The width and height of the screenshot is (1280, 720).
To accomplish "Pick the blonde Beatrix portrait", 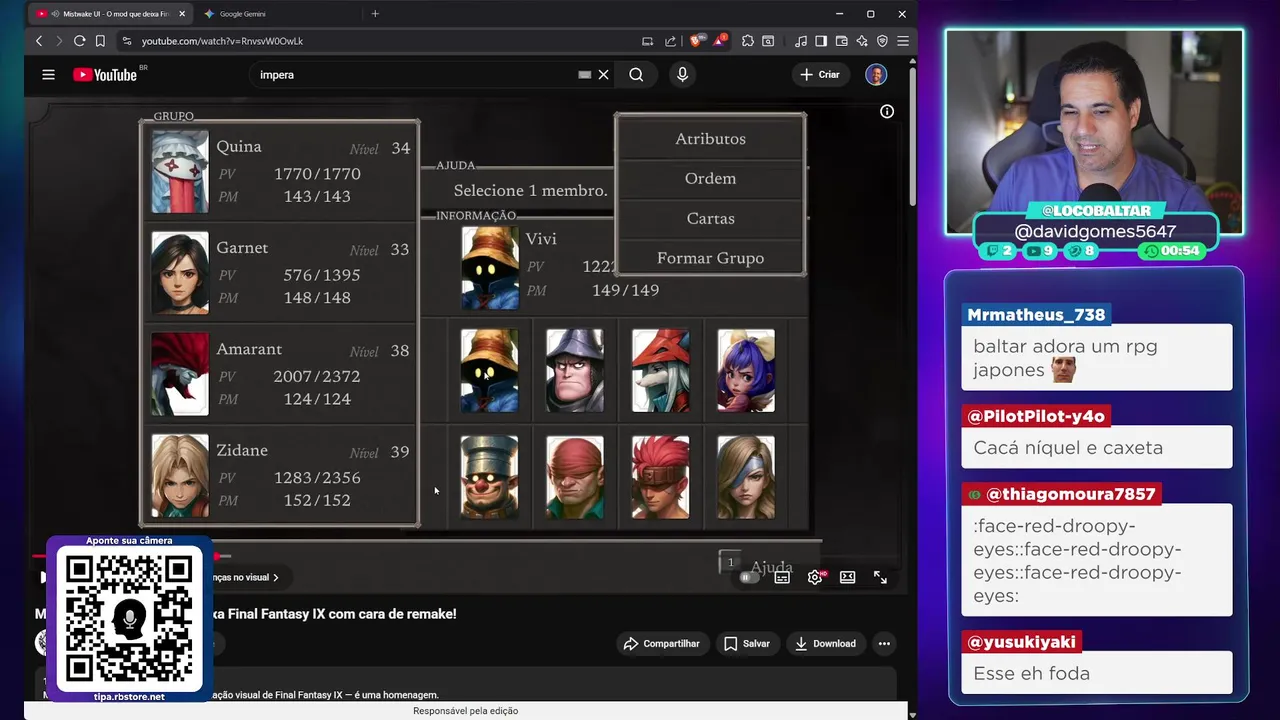I will (x=746, y=477).
